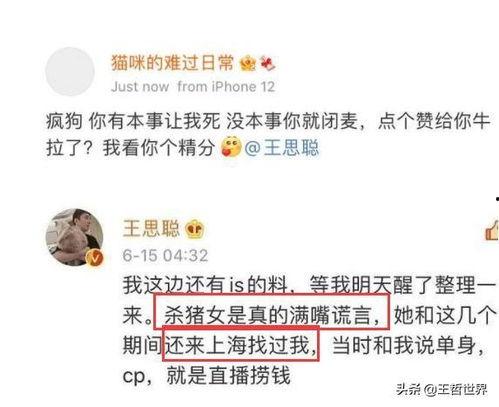Open the @王思聪 mention link
The height and width of the screenshot is (407, 499).
[282, 147]
